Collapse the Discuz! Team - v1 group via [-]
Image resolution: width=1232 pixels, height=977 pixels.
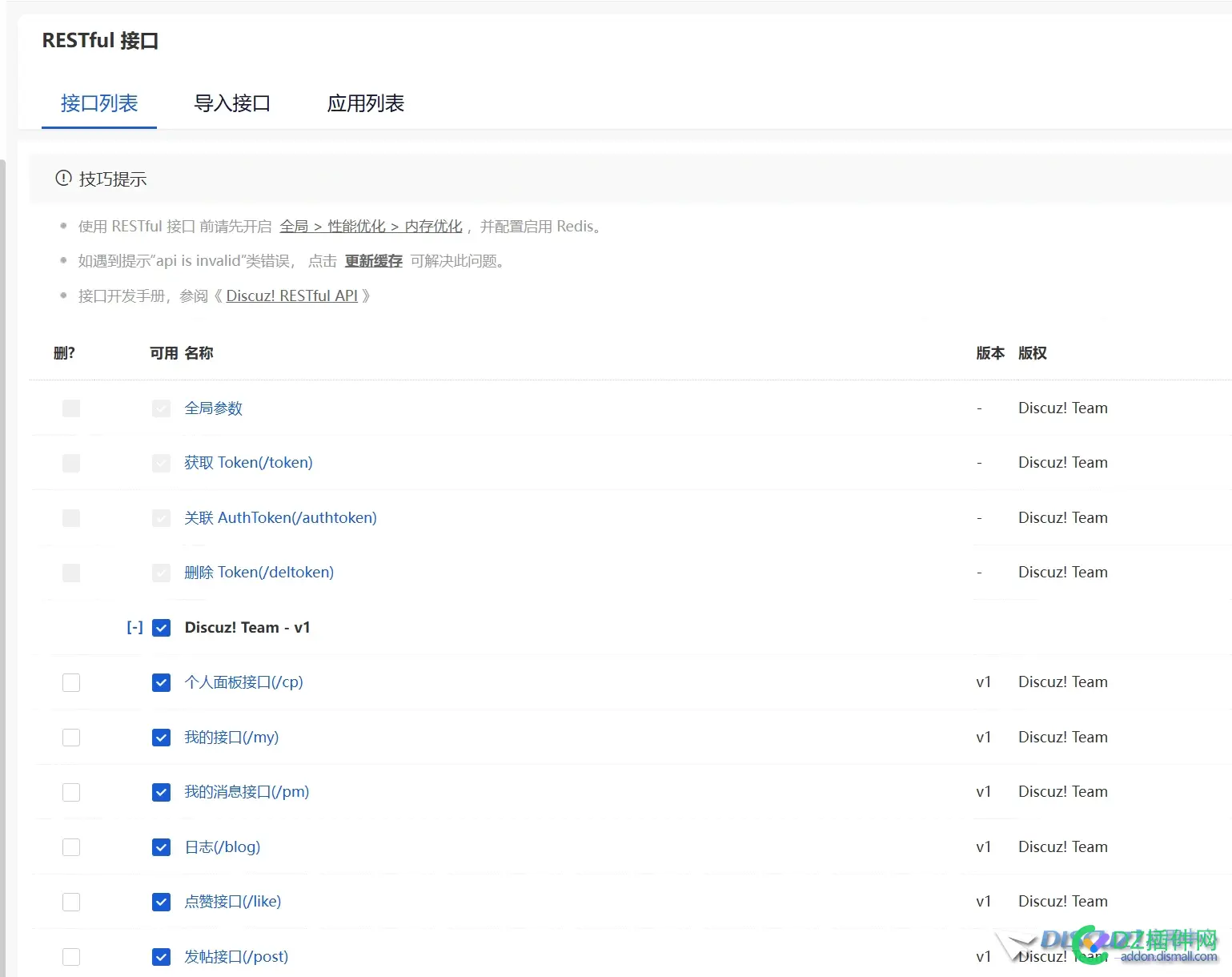tap(134, 627)
